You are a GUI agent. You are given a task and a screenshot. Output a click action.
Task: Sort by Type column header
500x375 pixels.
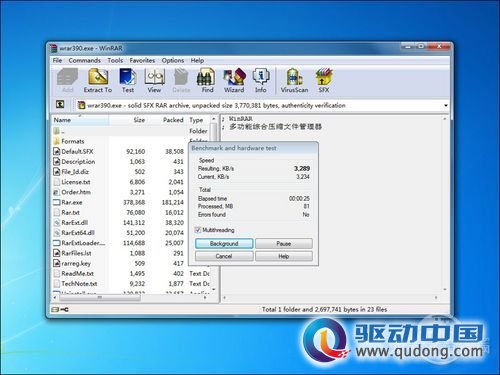pyautogui.click(x=198, y=120)
